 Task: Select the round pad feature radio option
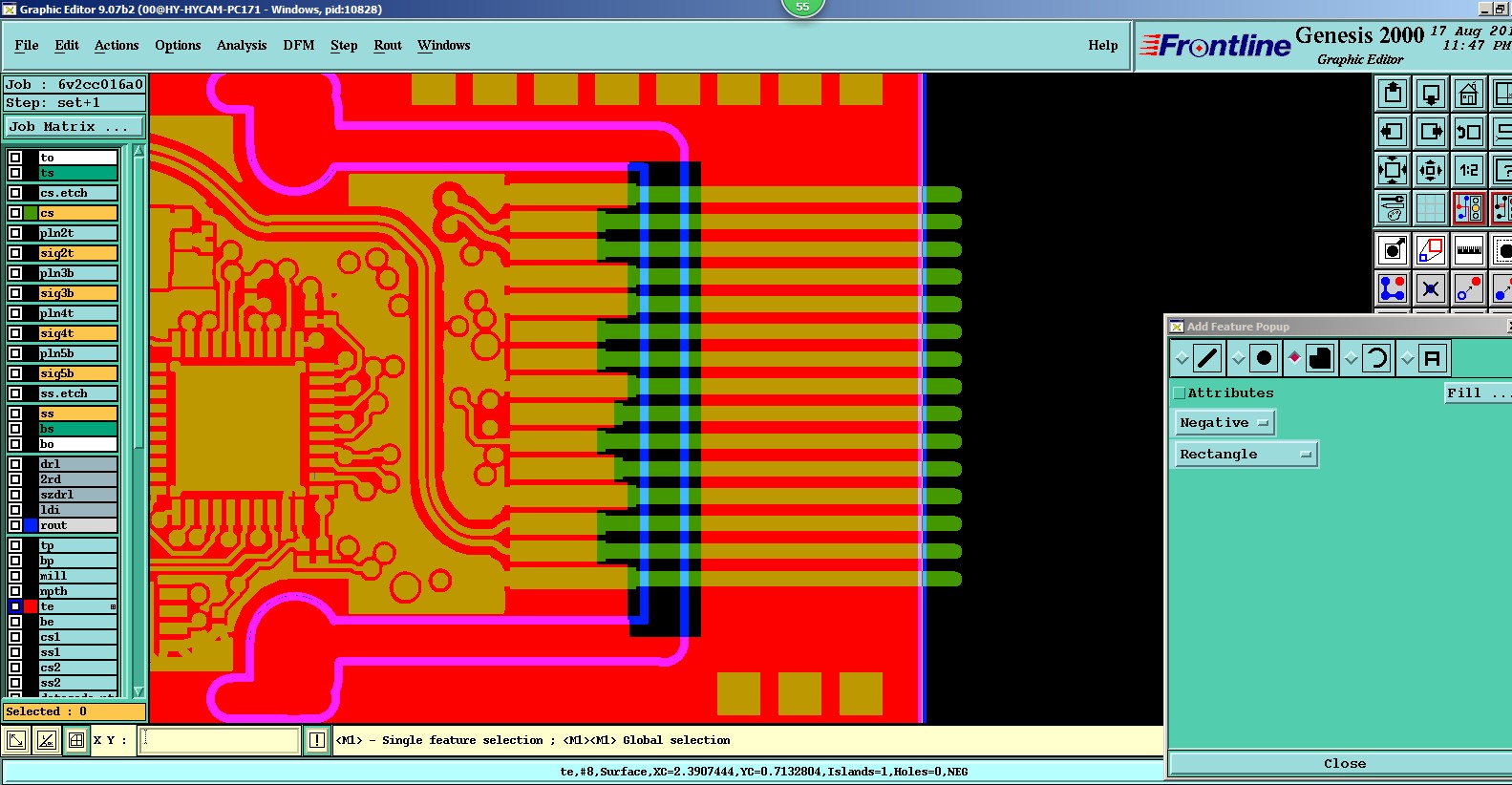click(1239, 358)
